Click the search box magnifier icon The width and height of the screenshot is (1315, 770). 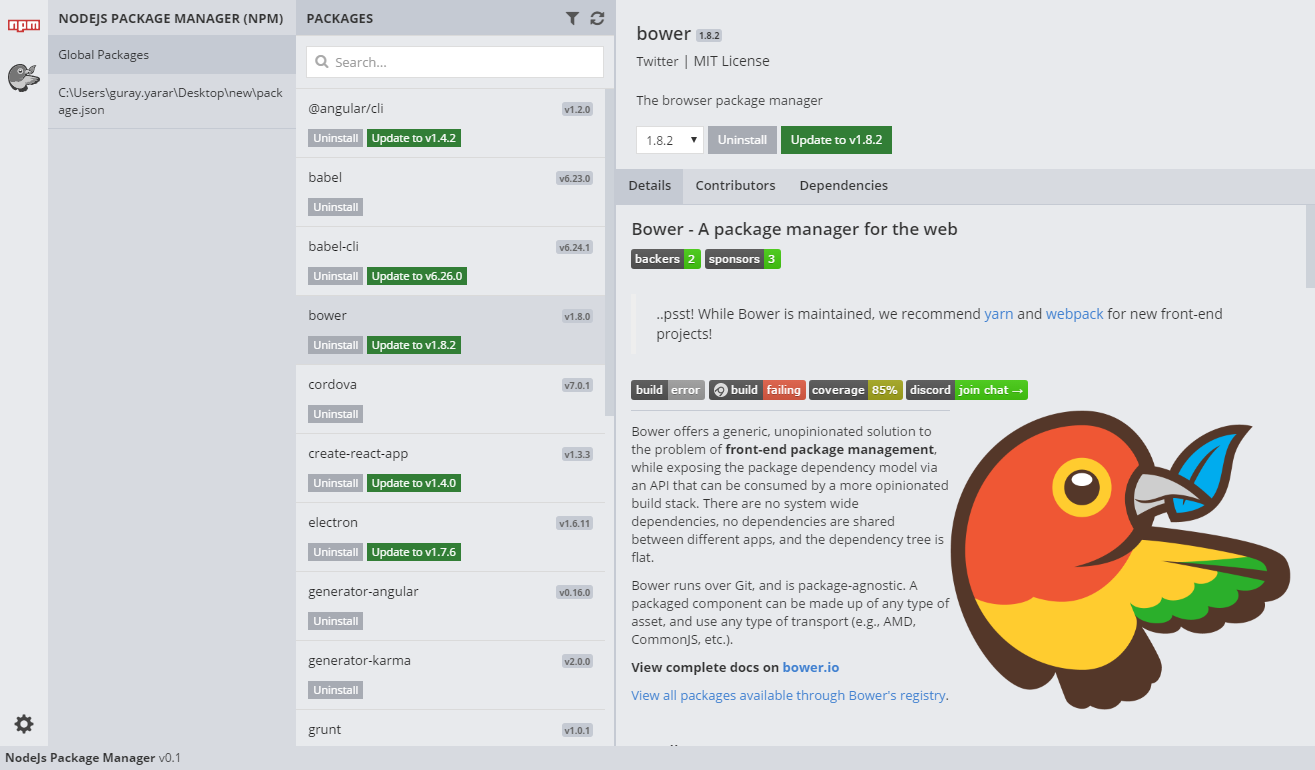coord(322,62)
